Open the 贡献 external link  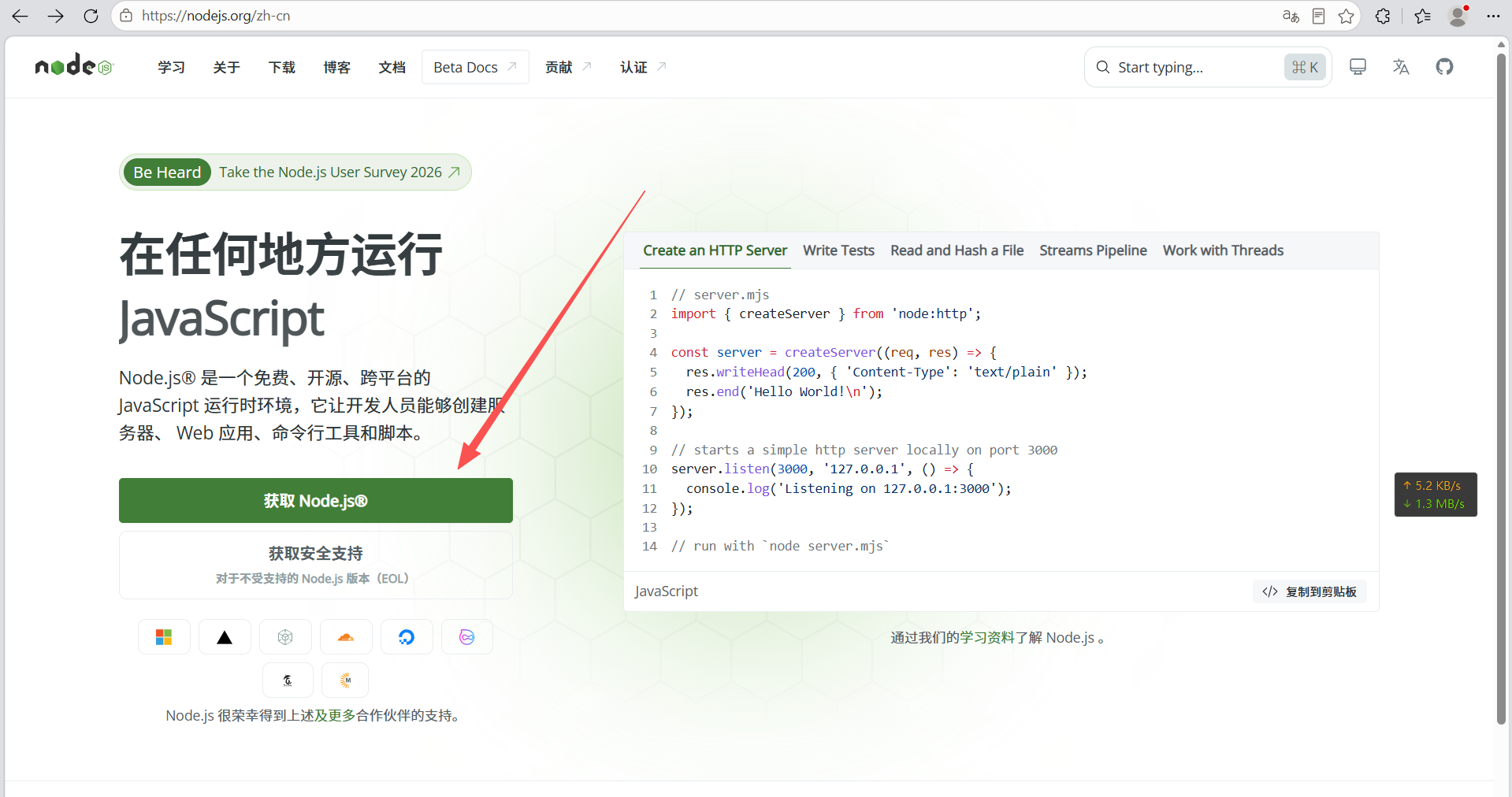(568, 68)
